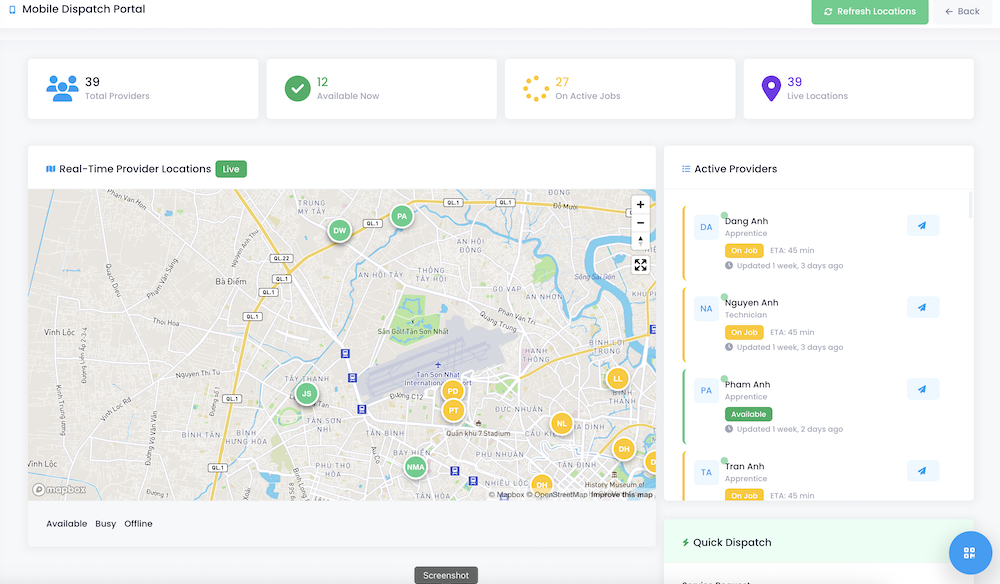This screenshot has width=1000, height=584.
Task: Dispatch Dang Anh using the paper plane icon
Action: tap(922, 225)
